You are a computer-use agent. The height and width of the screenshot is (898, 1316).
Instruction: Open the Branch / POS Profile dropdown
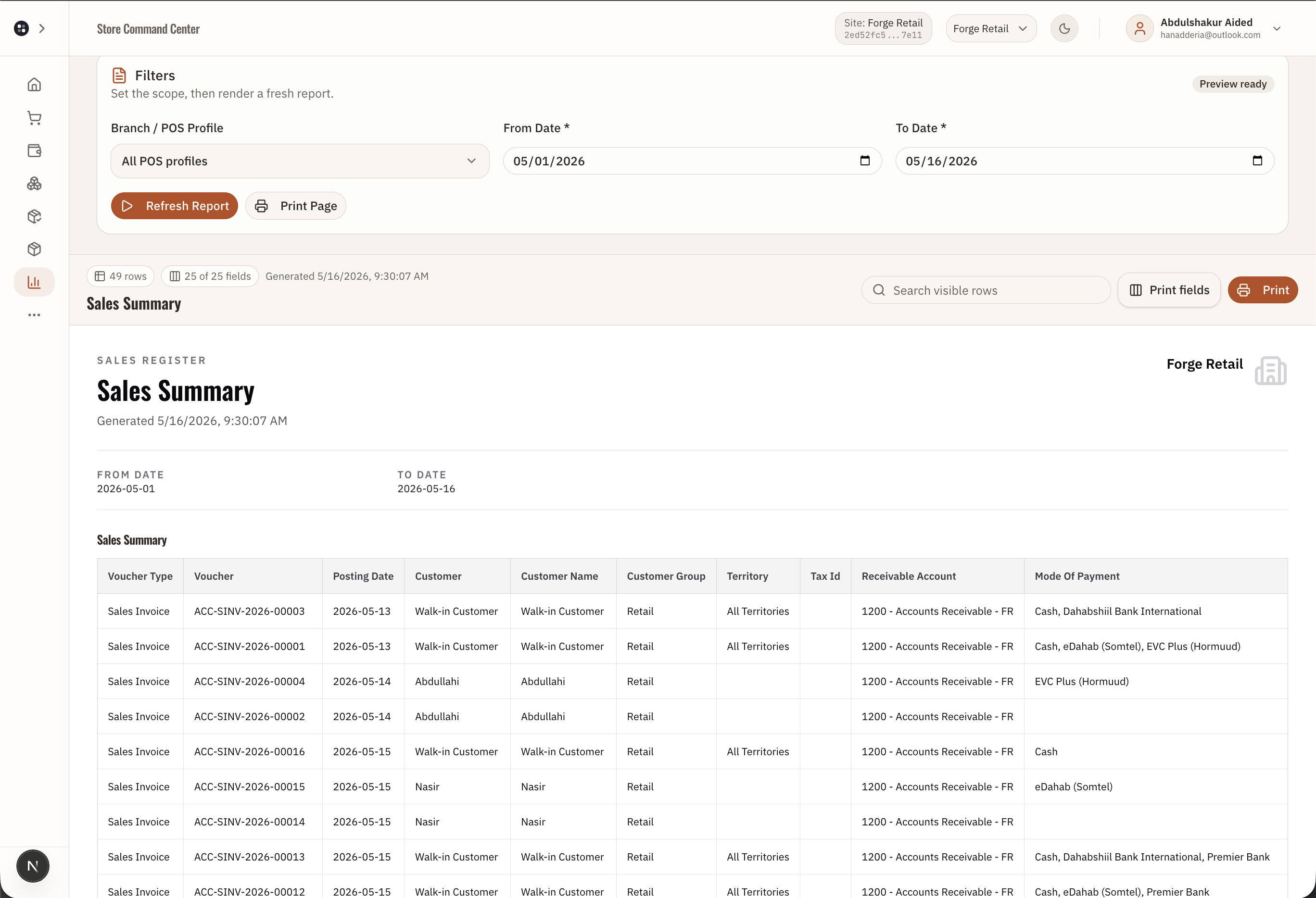pyautogui.click(x=300, y=161)
